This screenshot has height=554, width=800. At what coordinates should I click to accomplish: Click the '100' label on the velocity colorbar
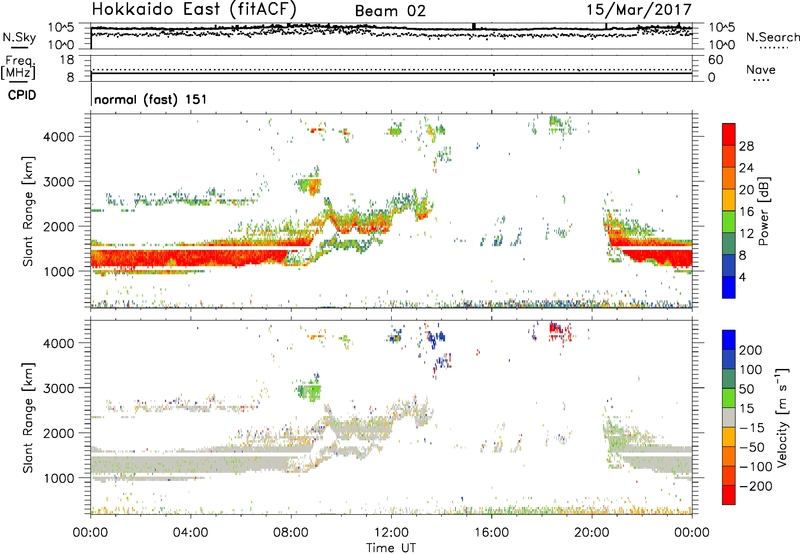coord(751,370)
